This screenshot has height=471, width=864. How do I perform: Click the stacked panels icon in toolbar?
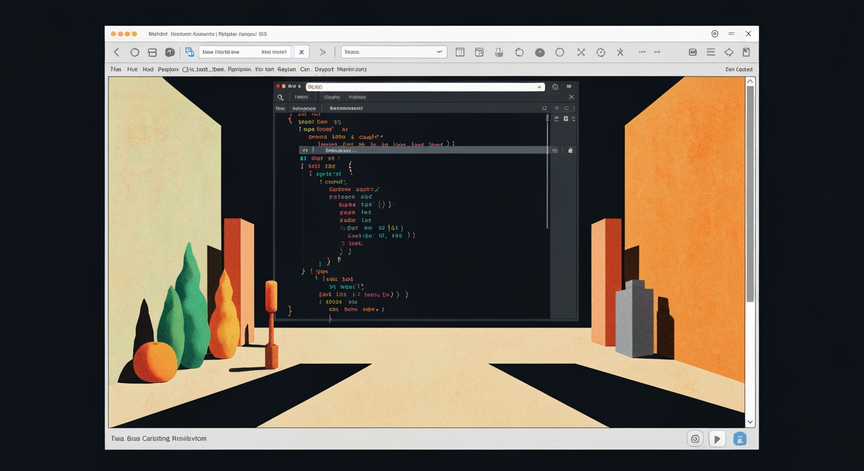point(152,52)
